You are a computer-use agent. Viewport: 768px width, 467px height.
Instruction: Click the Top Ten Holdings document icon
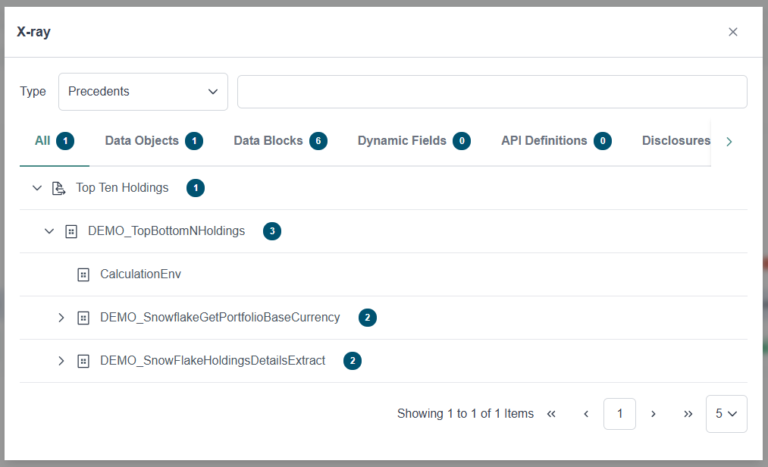coord(58,188)
